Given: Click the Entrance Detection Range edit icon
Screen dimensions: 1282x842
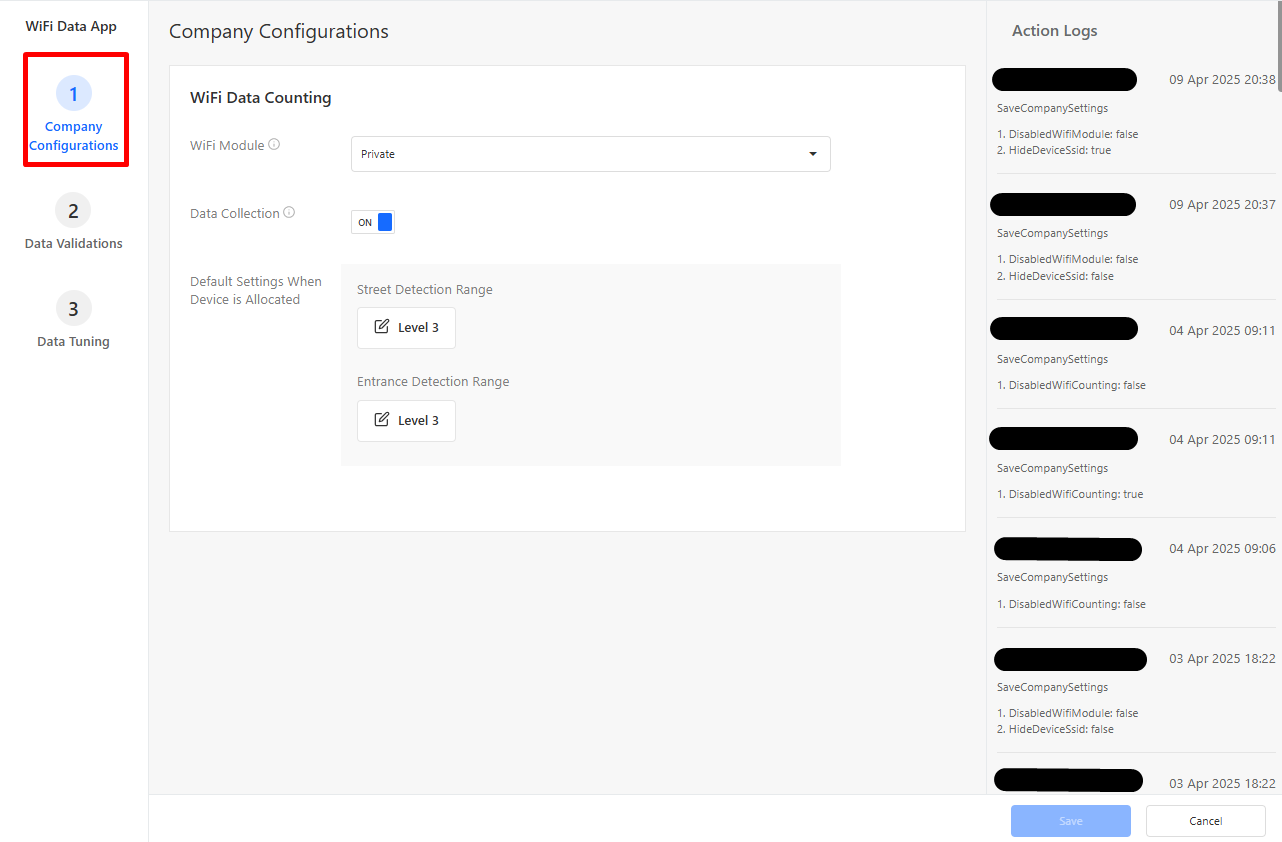Looking at the screenshot, I should tap(381, 420).
